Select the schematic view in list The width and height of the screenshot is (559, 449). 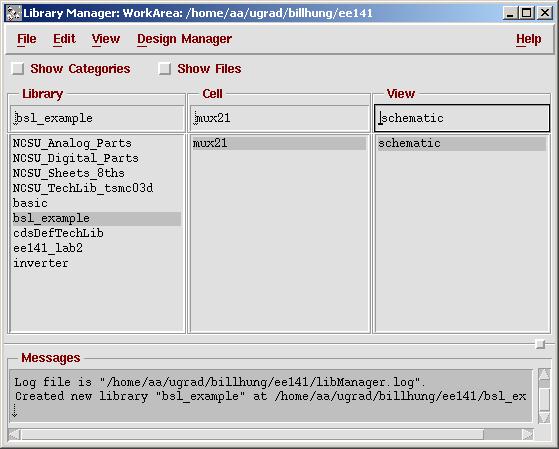point(462,143)
